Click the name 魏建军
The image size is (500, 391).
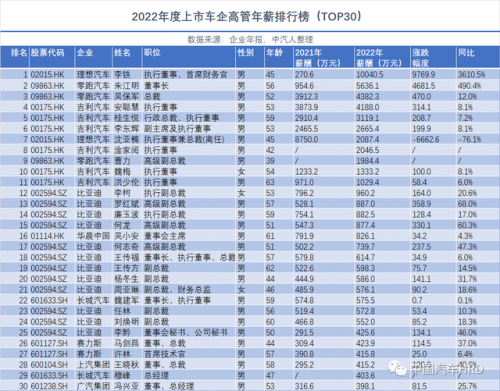126,300
